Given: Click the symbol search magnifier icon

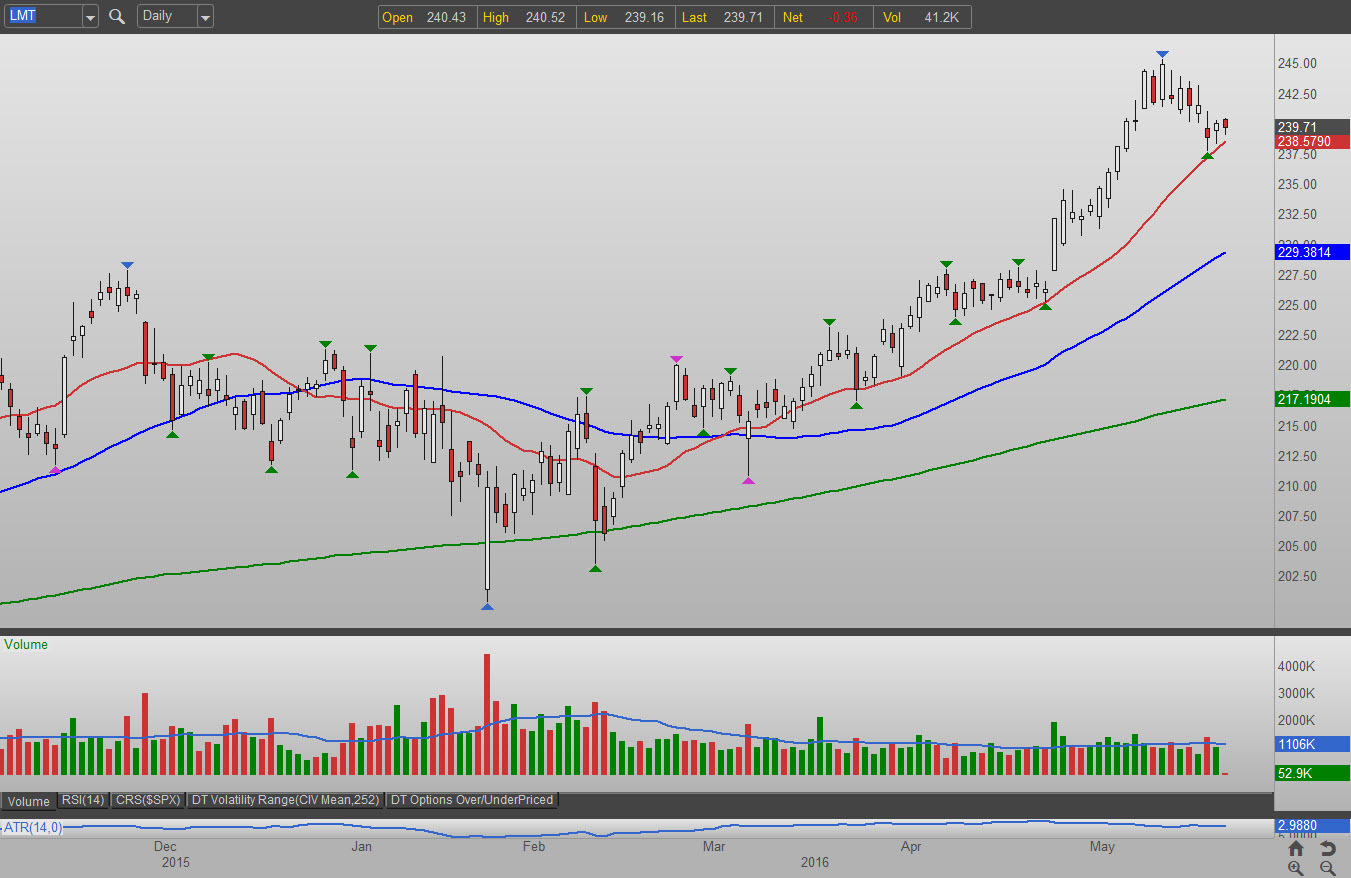Looking at the screenshot, I should [x=117, y=17].
